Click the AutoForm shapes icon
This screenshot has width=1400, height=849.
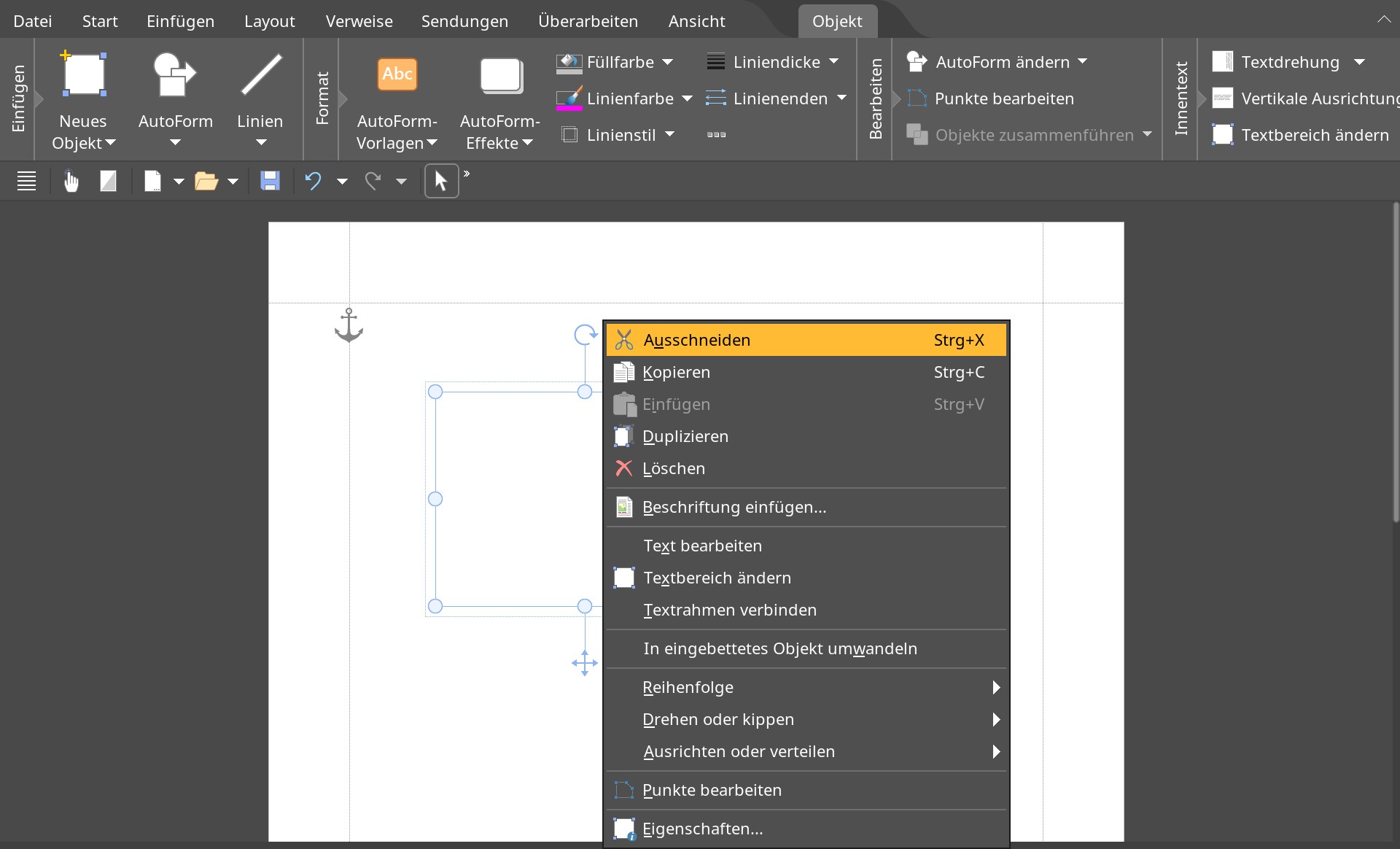(175, 74)
